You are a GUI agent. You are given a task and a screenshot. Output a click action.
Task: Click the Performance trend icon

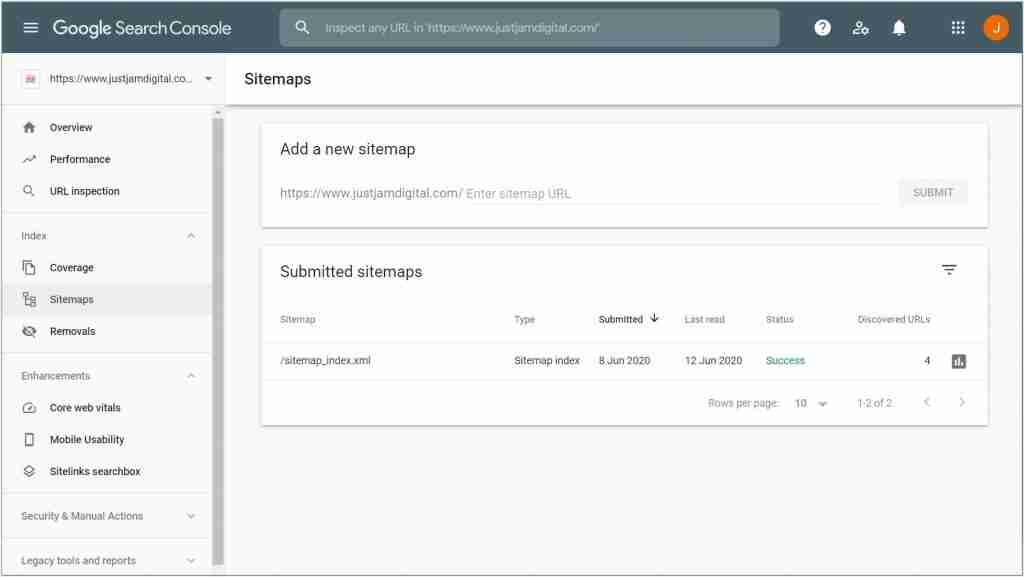[x=29, y=159]
